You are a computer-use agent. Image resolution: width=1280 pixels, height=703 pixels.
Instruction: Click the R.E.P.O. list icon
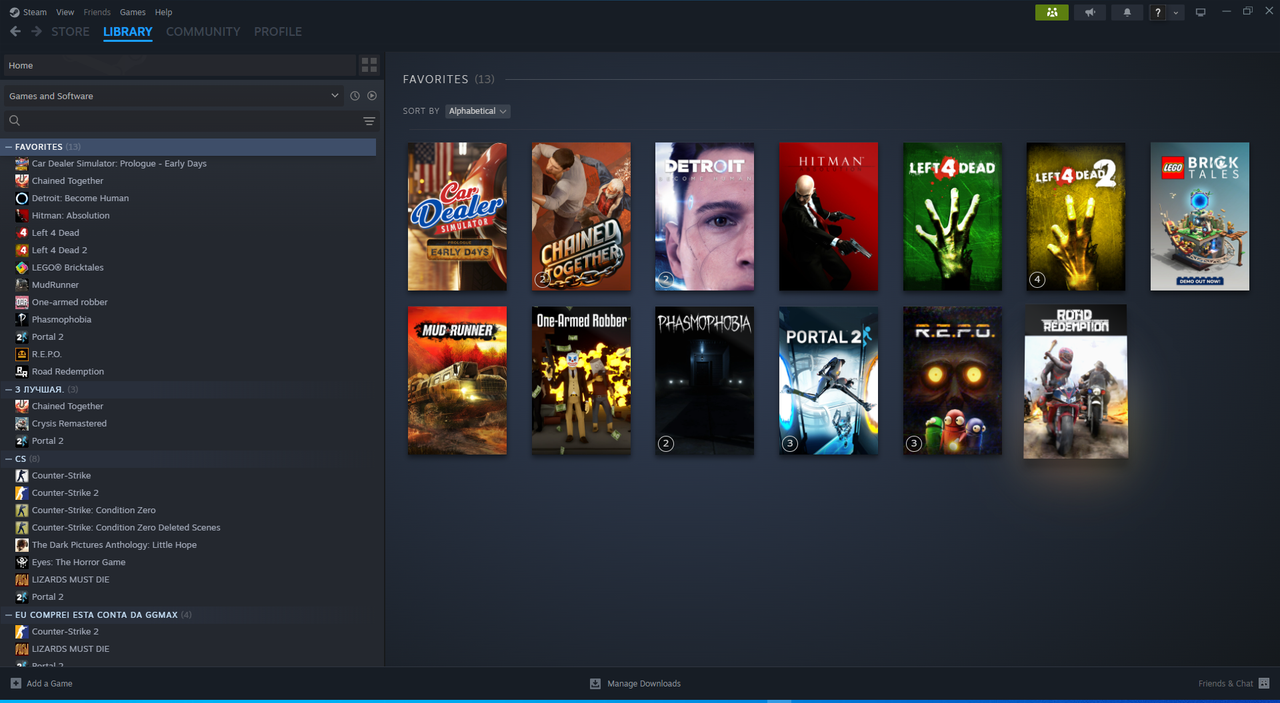point(22,354)
